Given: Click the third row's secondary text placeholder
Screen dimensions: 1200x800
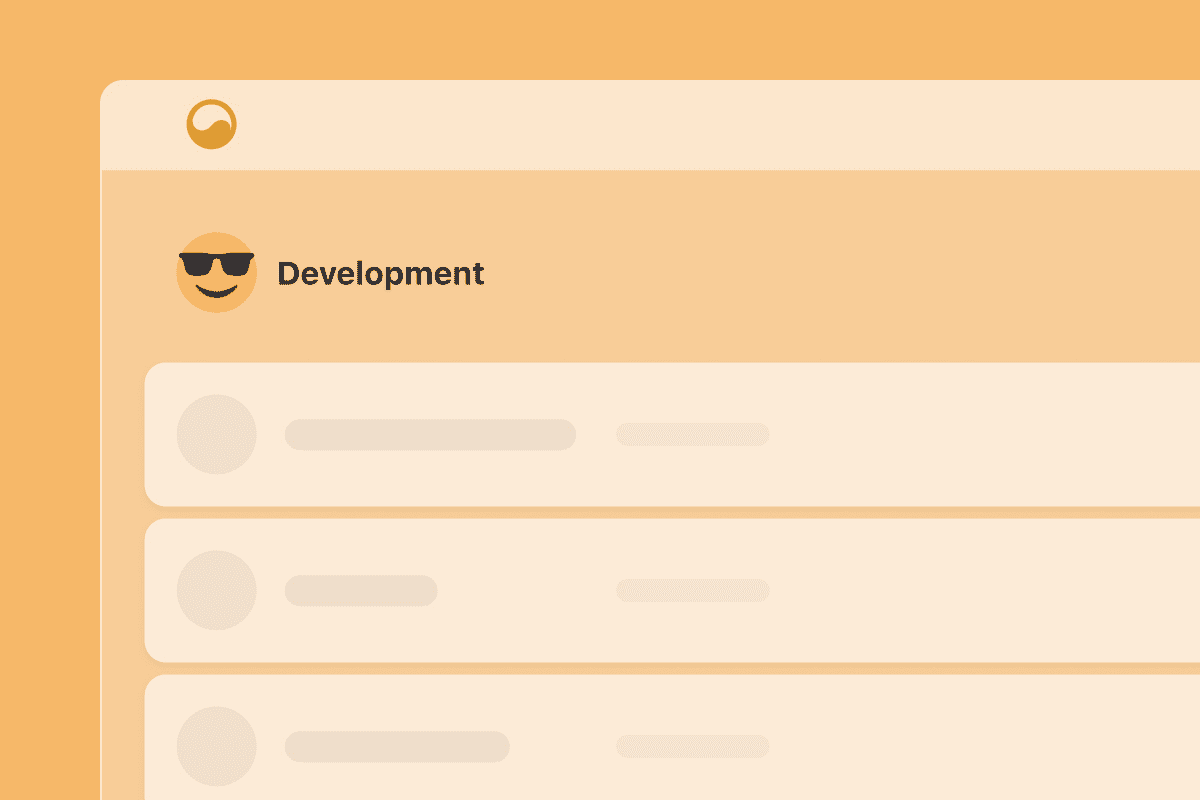Looking at the screenshot, I should coord(692,746).
